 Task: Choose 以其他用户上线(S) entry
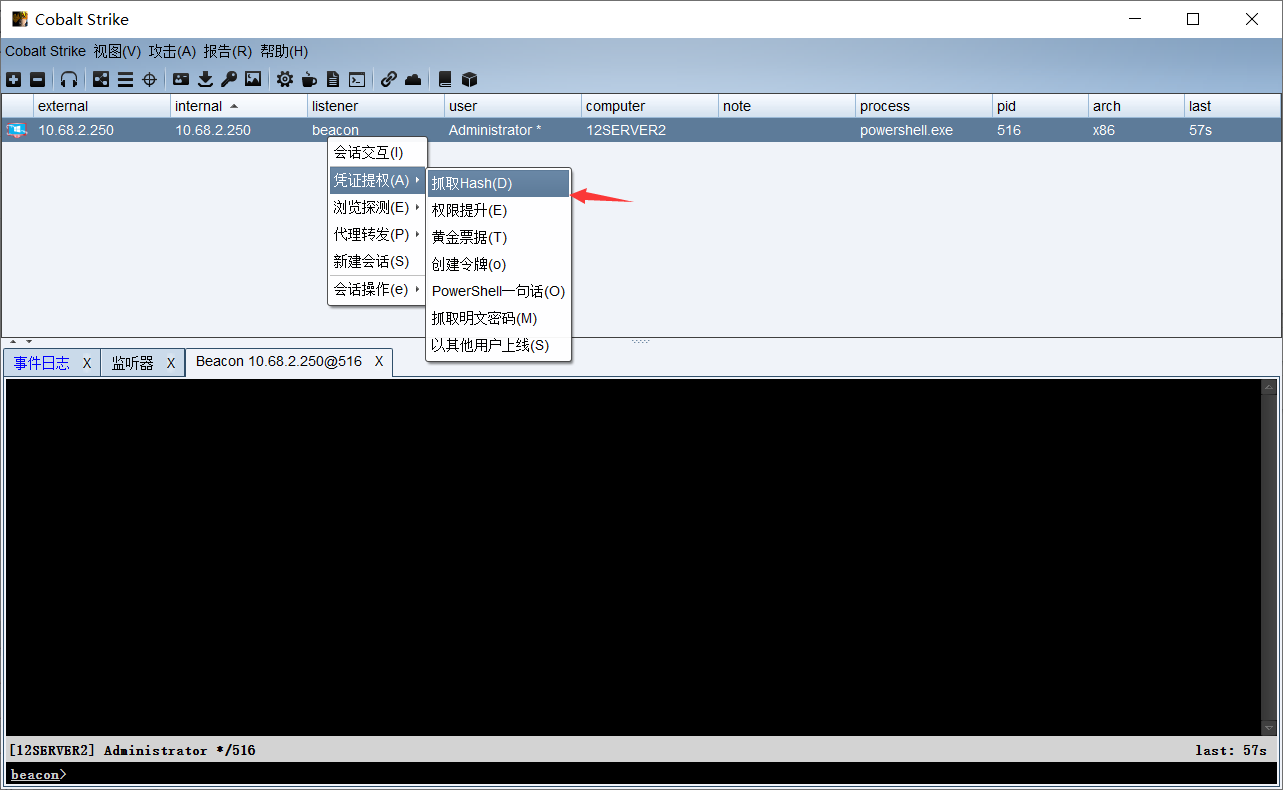(x=498, y=345)
